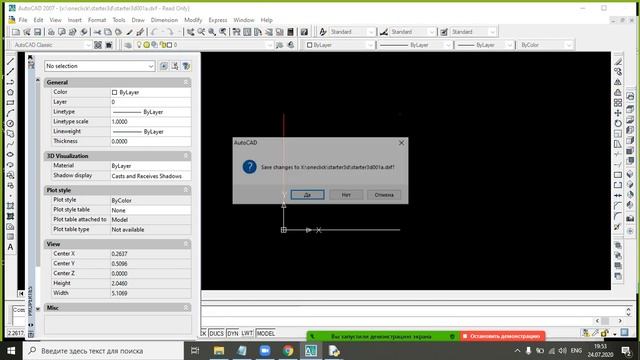Collapse the View properties section
The width and height of the screenshot is (640, 360).
pyautogui.click(x=186, y=244)
